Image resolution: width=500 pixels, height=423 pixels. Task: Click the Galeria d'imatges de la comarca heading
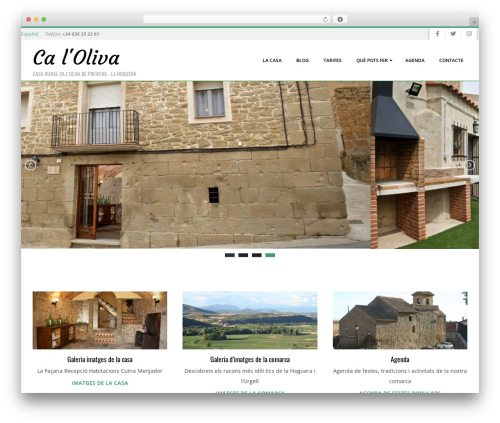250,359
